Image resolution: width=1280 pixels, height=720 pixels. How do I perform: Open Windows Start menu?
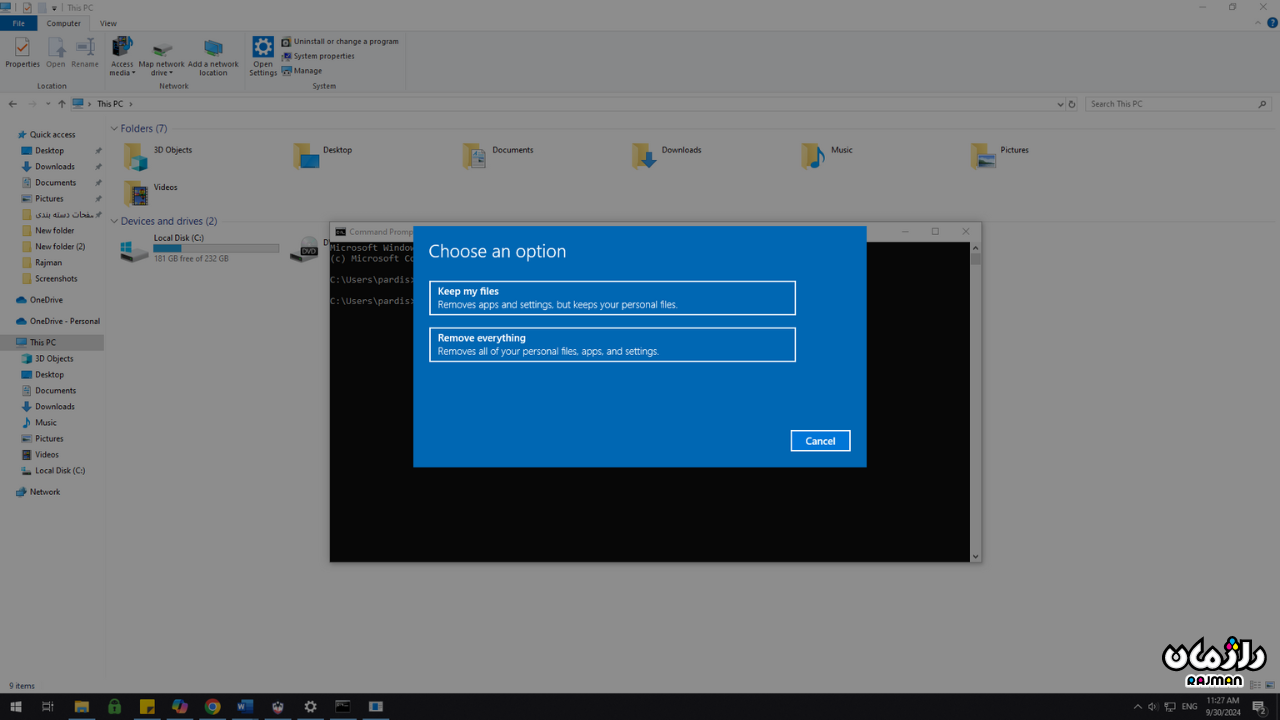coord(16,707)
